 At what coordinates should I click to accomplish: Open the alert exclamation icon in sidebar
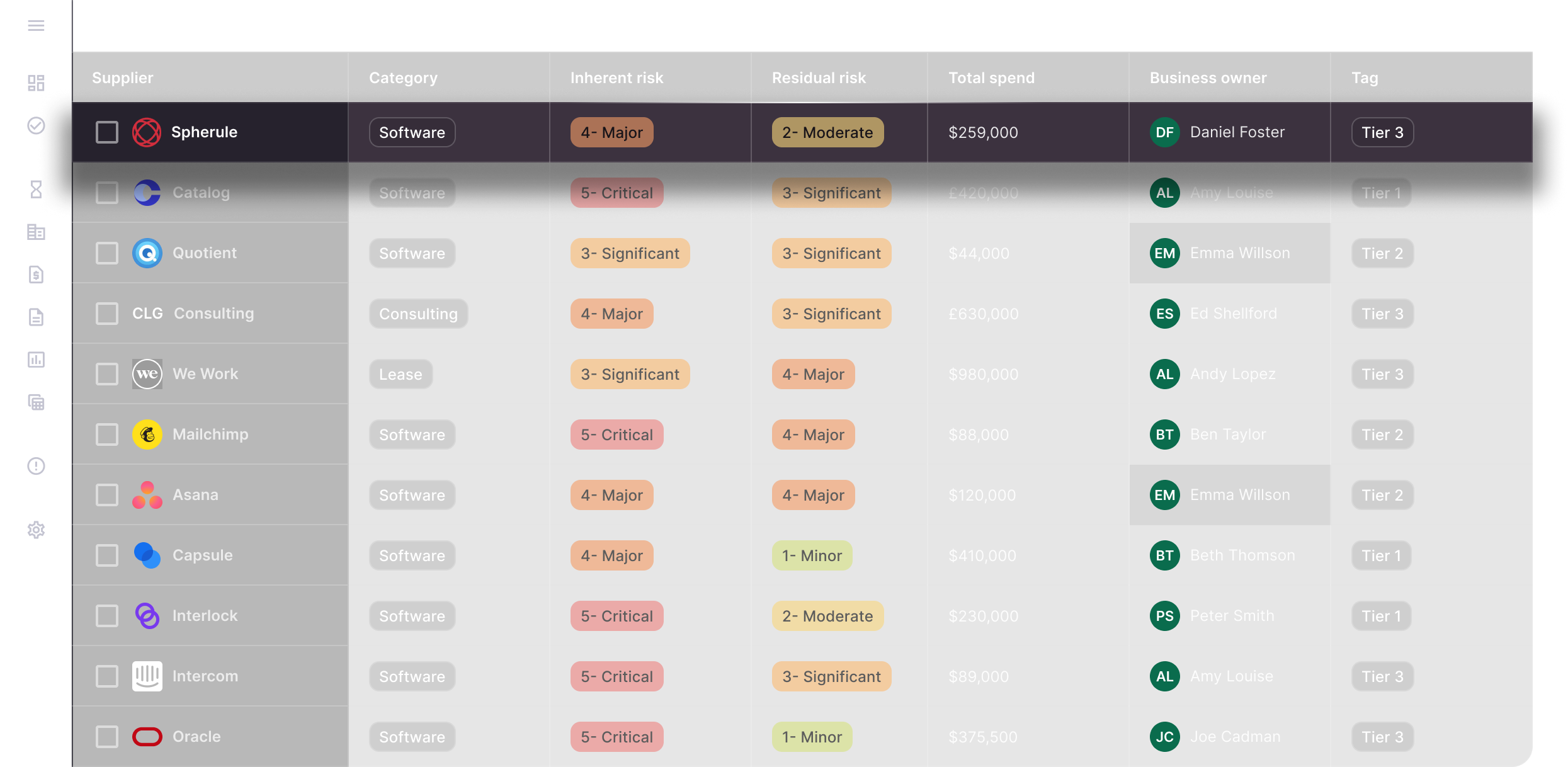pyautogui.click(x=36, y=466)
